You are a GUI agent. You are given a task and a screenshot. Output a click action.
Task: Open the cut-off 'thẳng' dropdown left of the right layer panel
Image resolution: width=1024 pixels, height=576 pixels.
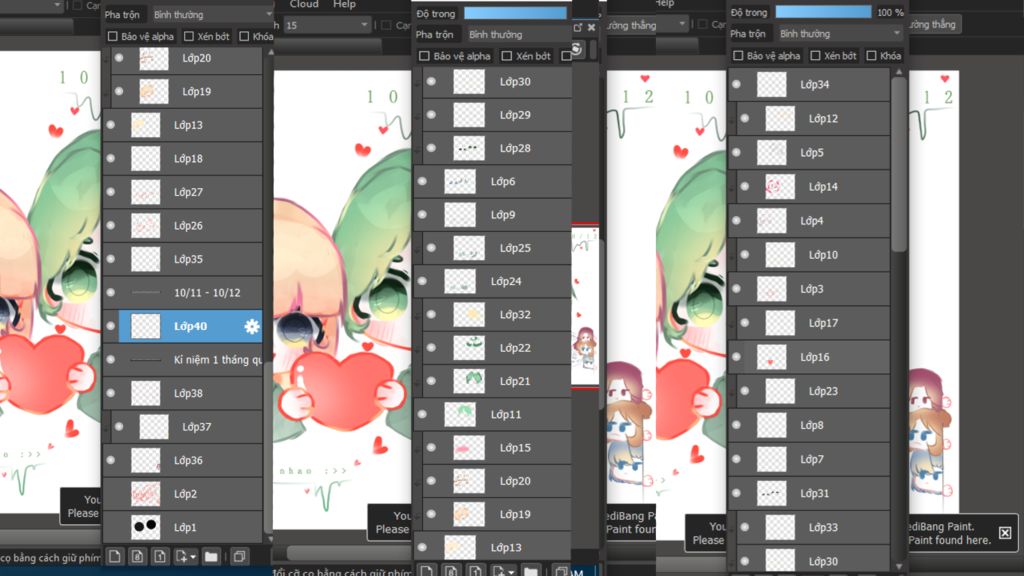coord(647,25)
